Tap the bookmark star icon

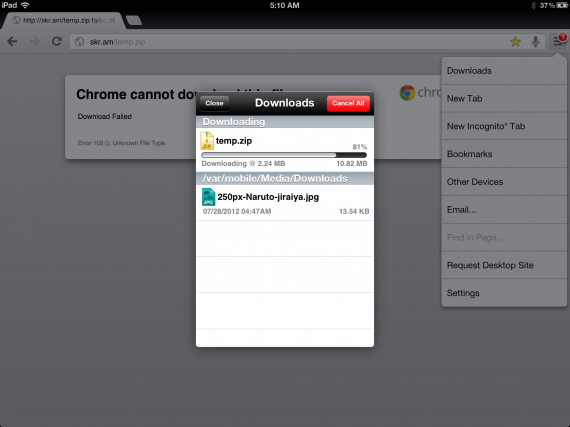point(515,42)
